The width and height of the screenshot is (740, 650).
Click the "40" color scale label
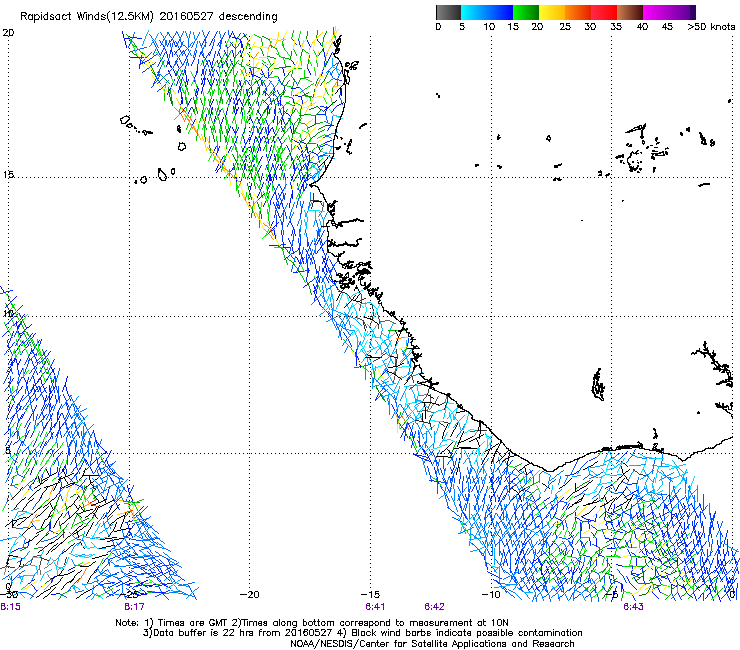pos(642,27)
